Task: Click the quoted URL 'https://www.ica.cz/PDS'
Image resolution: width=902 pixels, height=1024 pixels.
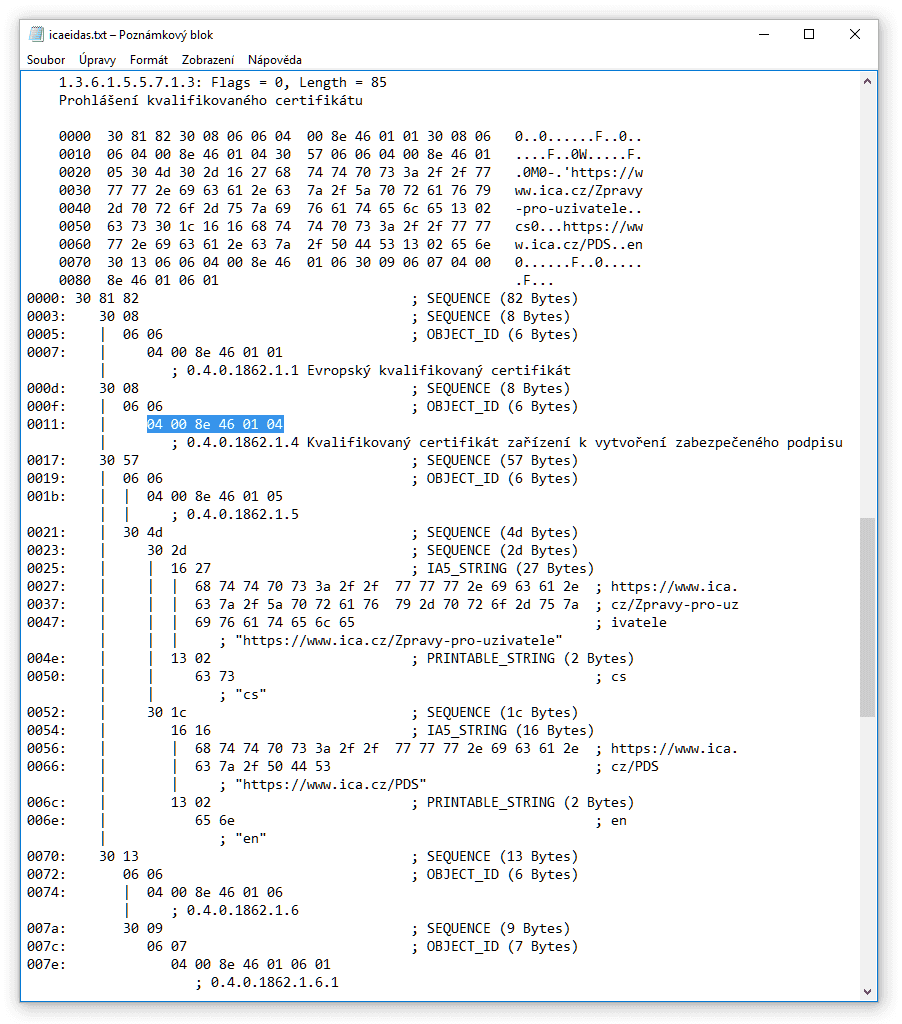Action: coord(330,784)
